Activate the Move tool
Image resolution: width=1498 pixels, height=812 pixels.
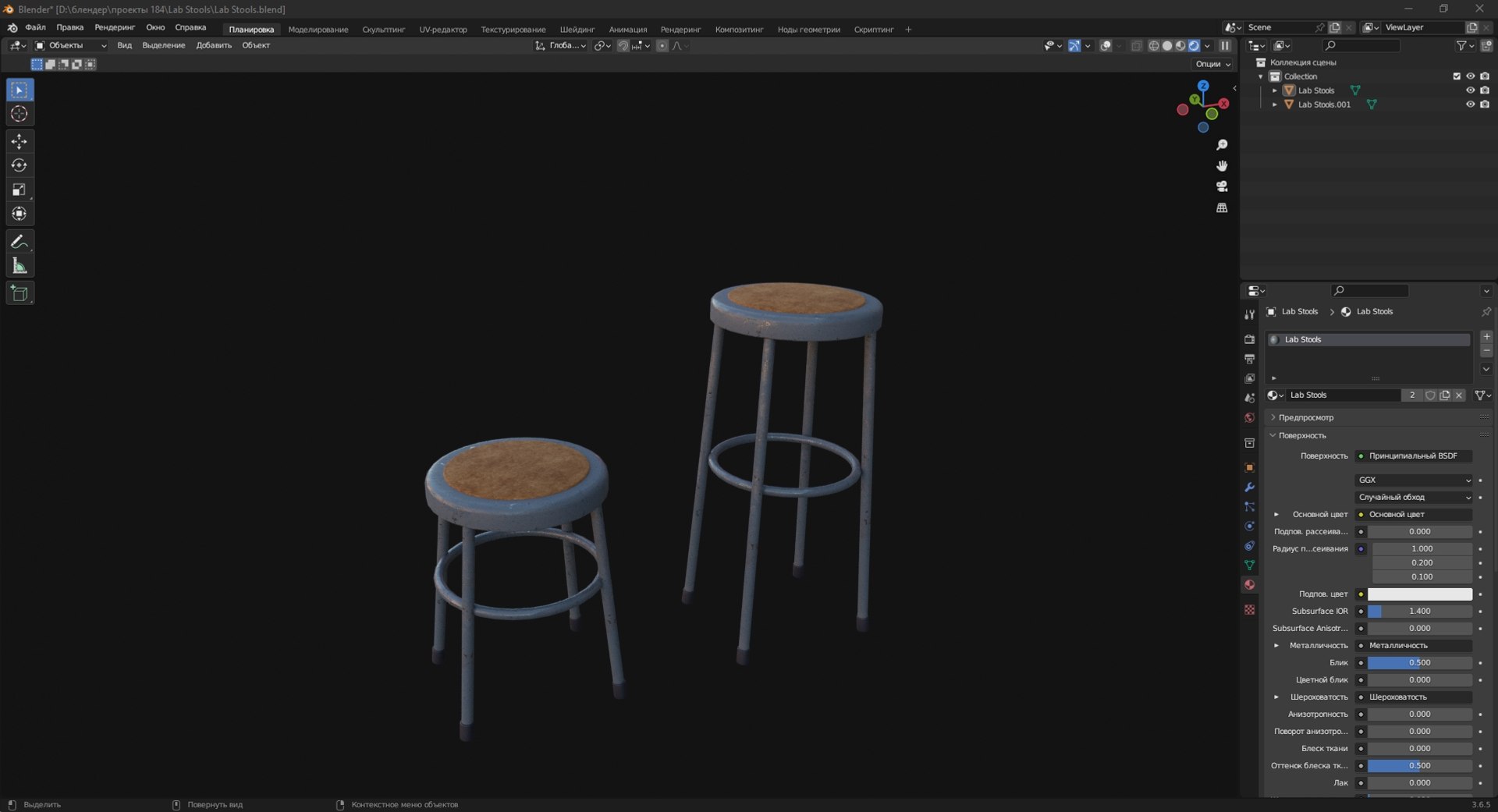[x=20, y=141]
